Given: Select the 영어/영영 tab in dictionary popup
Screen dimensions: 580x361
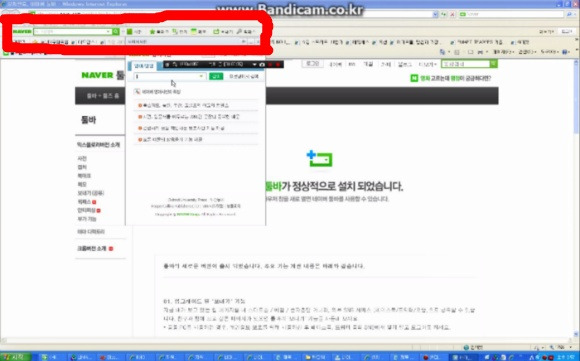Looking at the screenshot, I should tap(143, 66).
